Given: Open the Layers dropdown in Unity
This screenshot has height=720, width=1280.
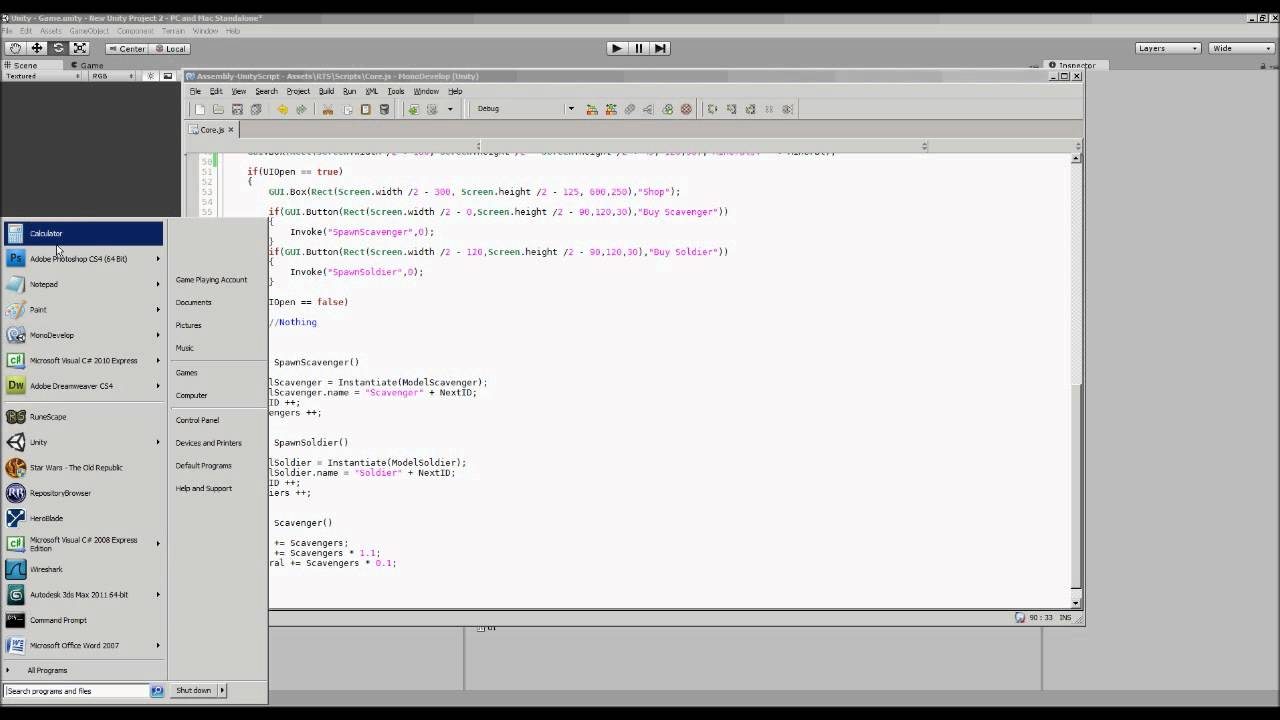Looking at the screenshot, I should (1168, 48).
